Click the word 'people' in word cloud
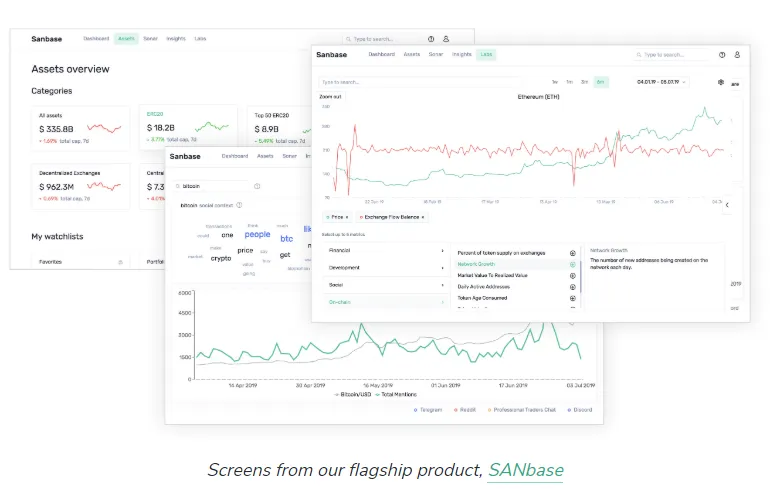 coord(257,234)
